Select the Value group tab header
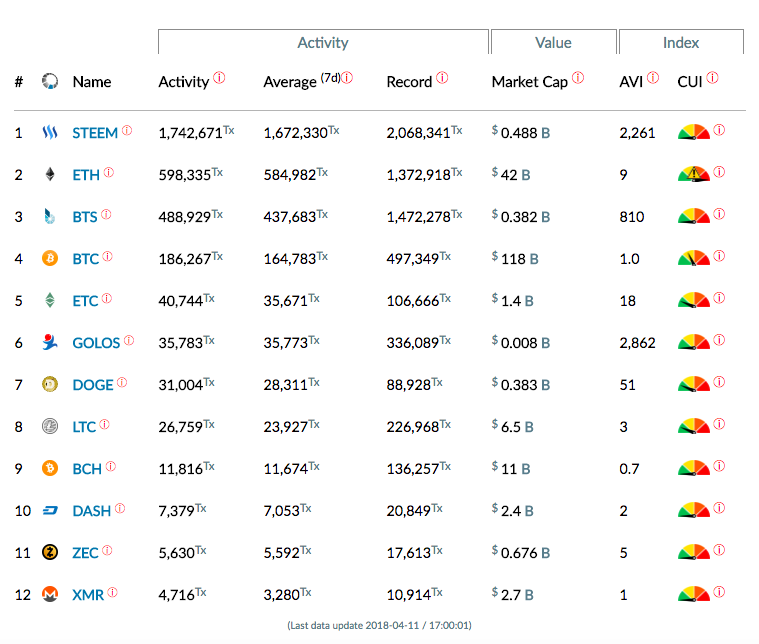 [x=553, y=43]
